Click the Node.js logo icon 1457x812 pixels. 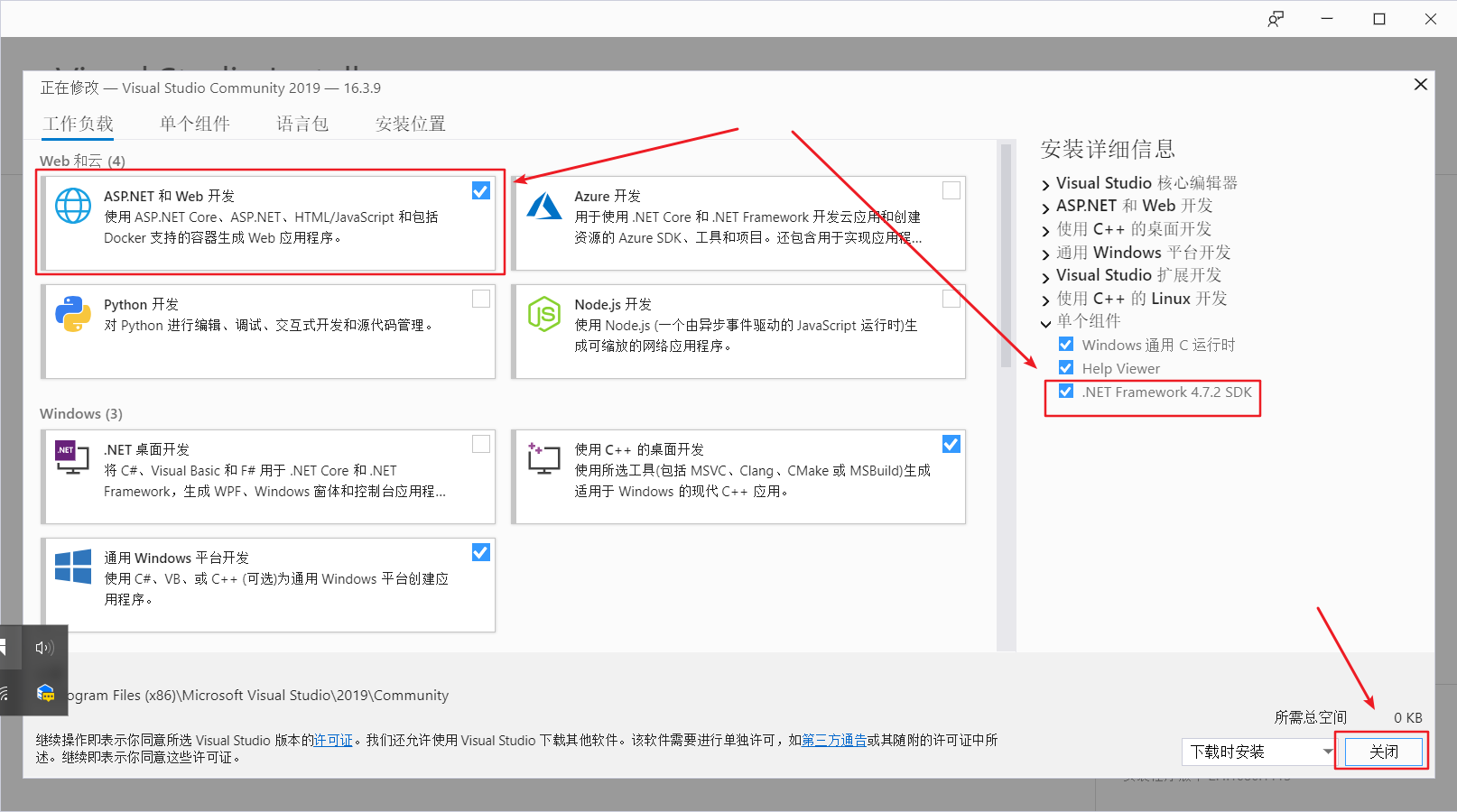point(544,314)
